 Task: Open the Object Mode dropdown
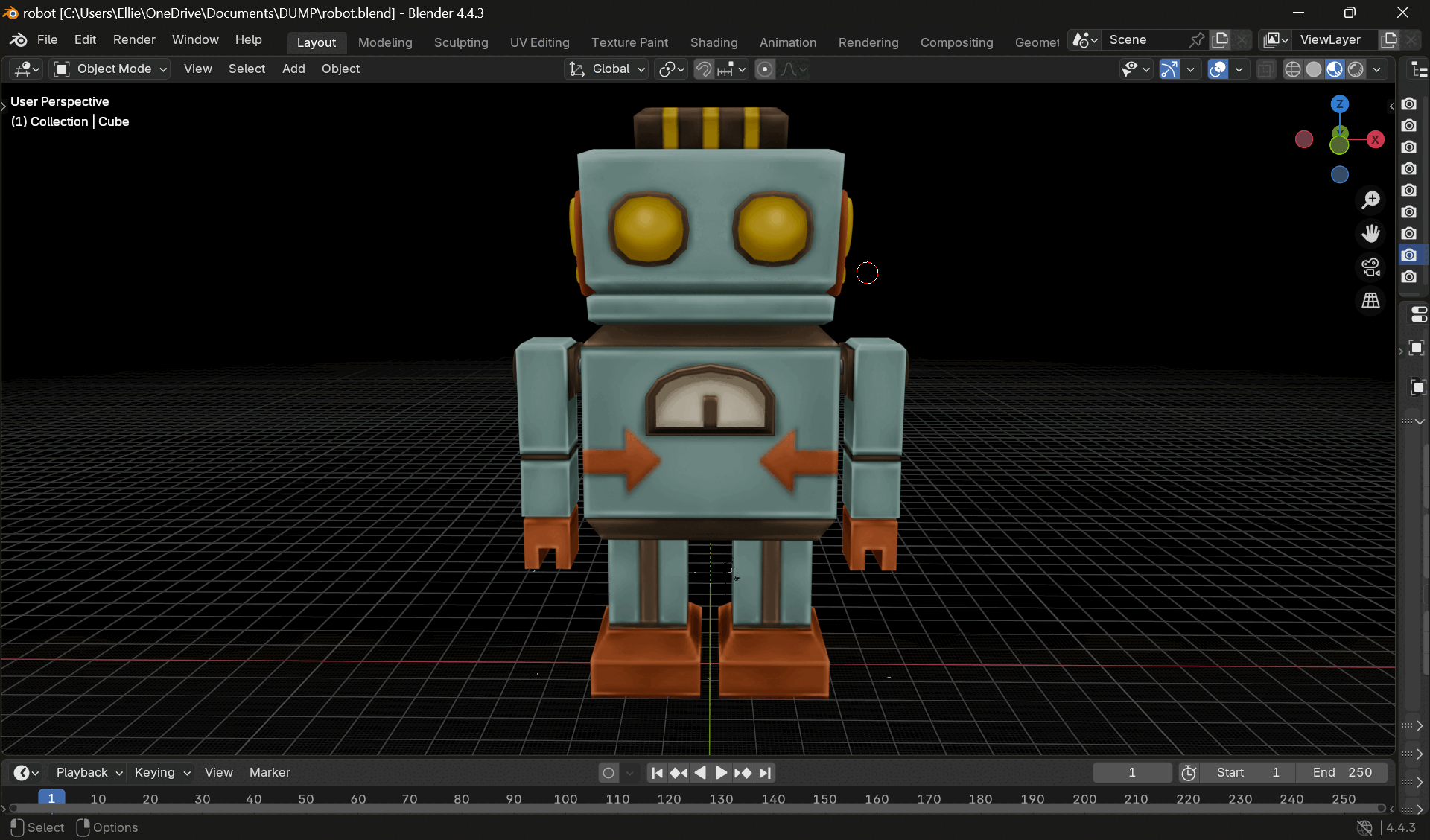[110, 69]
